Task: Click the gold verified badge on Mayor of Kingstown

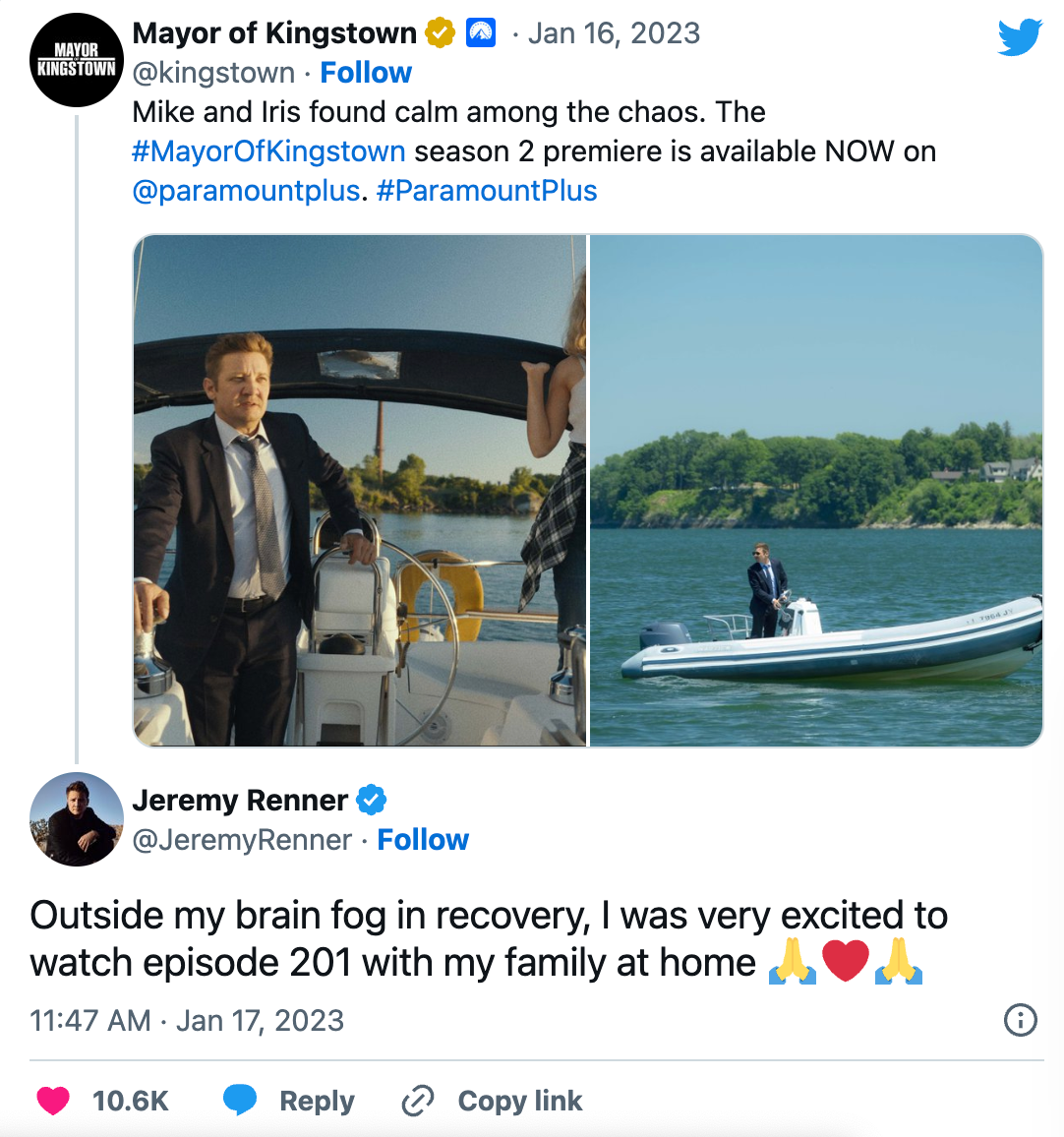Action: pos(440,32)
